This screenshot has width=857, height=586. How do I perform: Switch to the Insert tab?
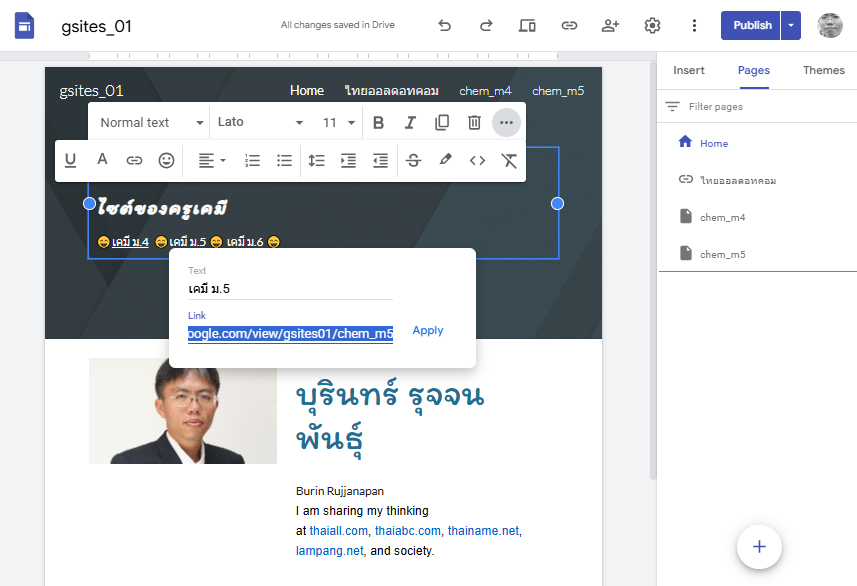[x=689, y=70]
